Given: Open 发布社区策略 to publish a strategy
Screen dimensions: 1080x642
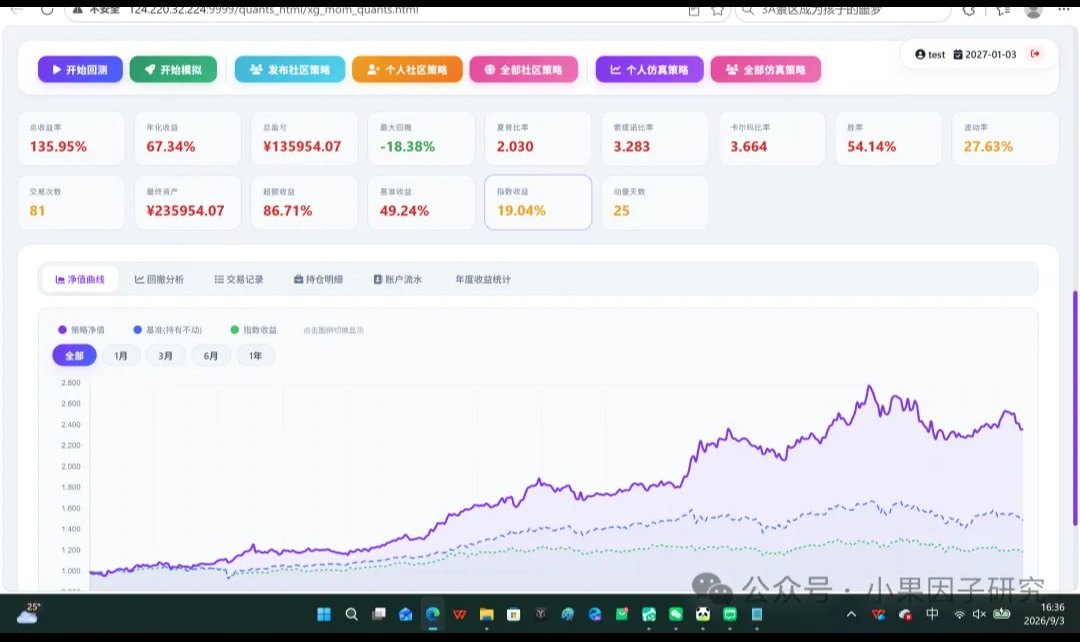Looking at the screenshot, I should point(289,70).
